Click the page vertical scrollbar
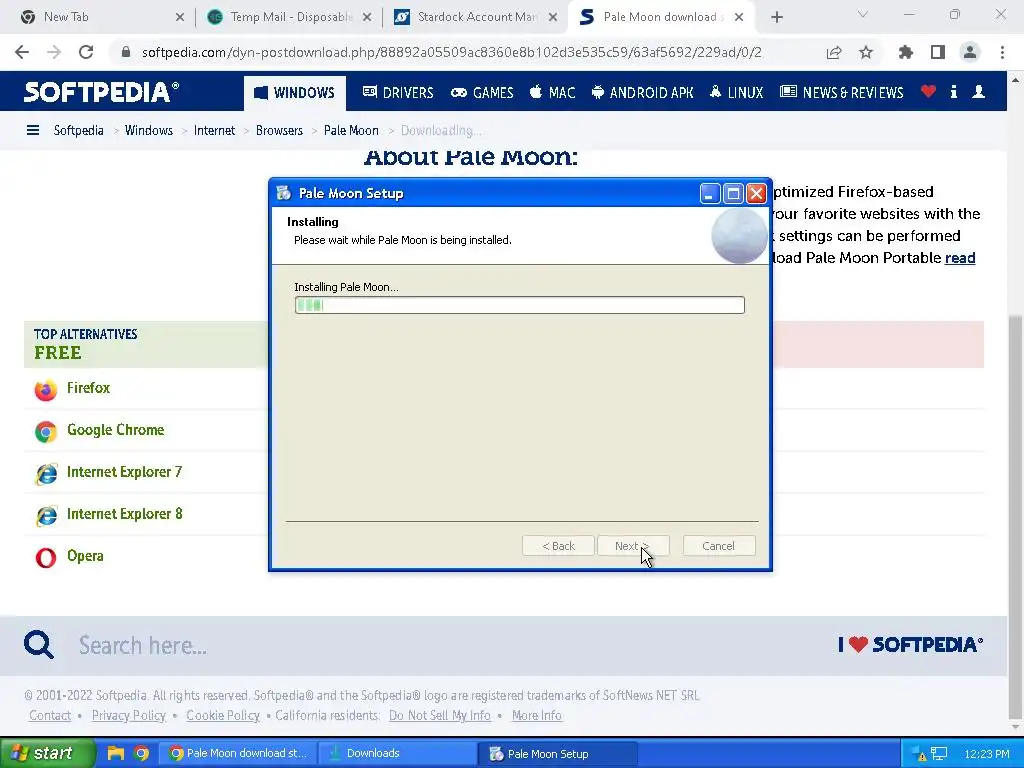 [x=1015, y=515]
